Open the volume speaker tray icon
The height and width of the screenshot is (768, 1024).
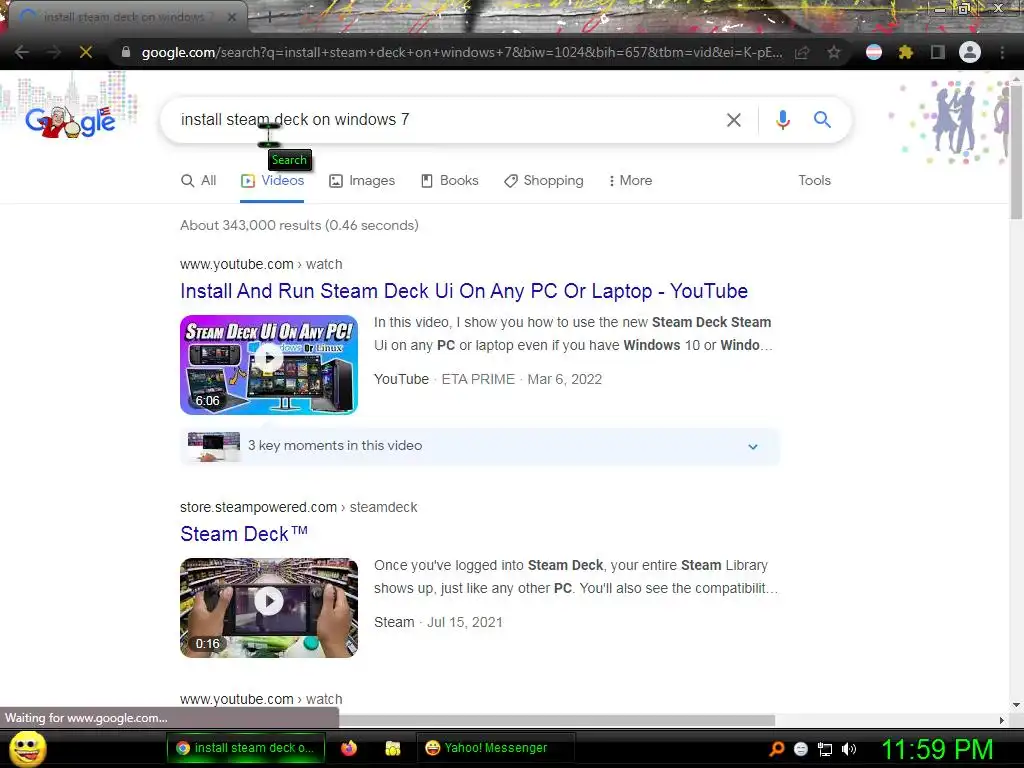click(x=848, y=749)
